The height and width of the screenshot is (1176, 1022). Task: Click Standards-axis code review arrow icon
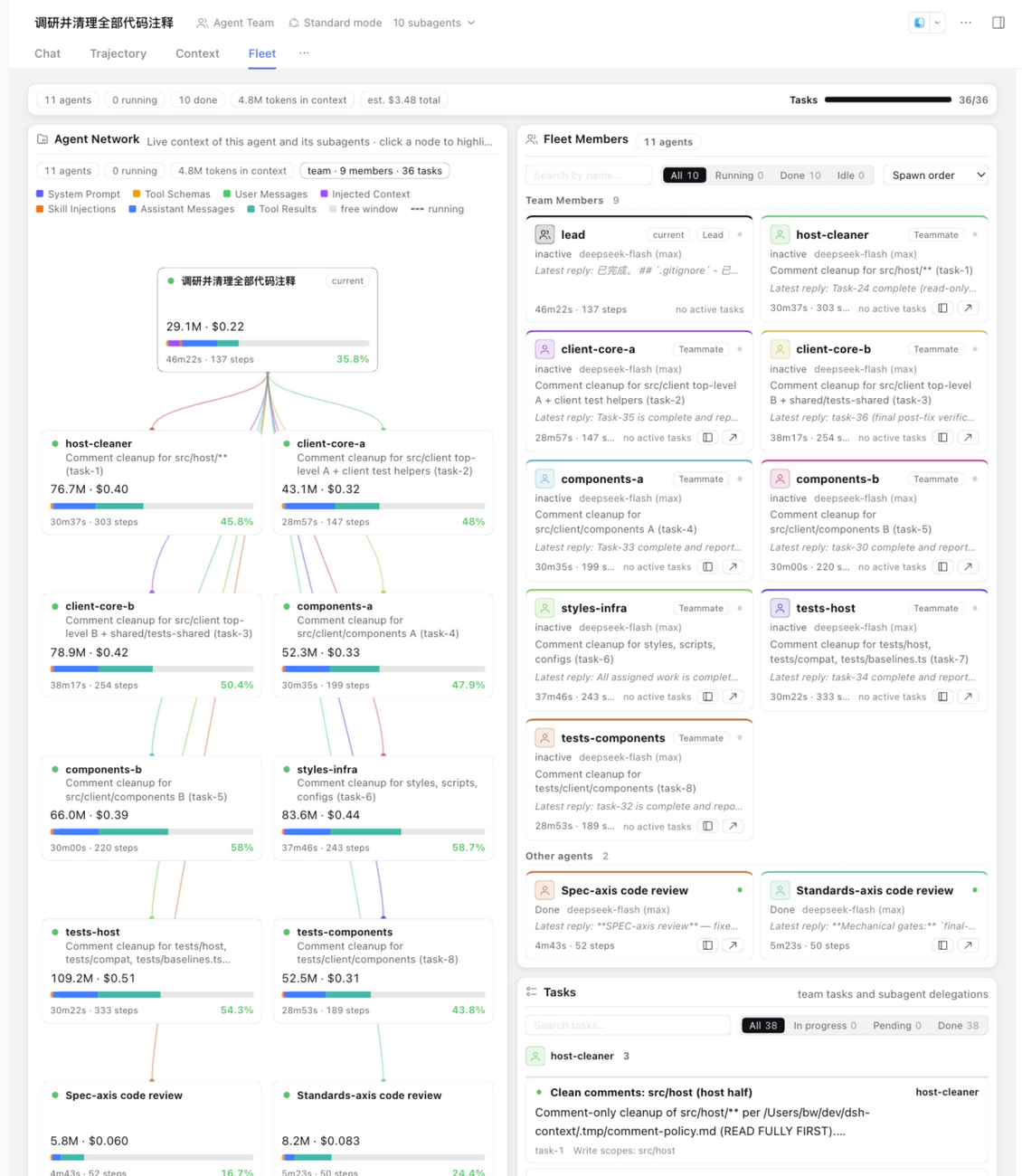point(969,945)
